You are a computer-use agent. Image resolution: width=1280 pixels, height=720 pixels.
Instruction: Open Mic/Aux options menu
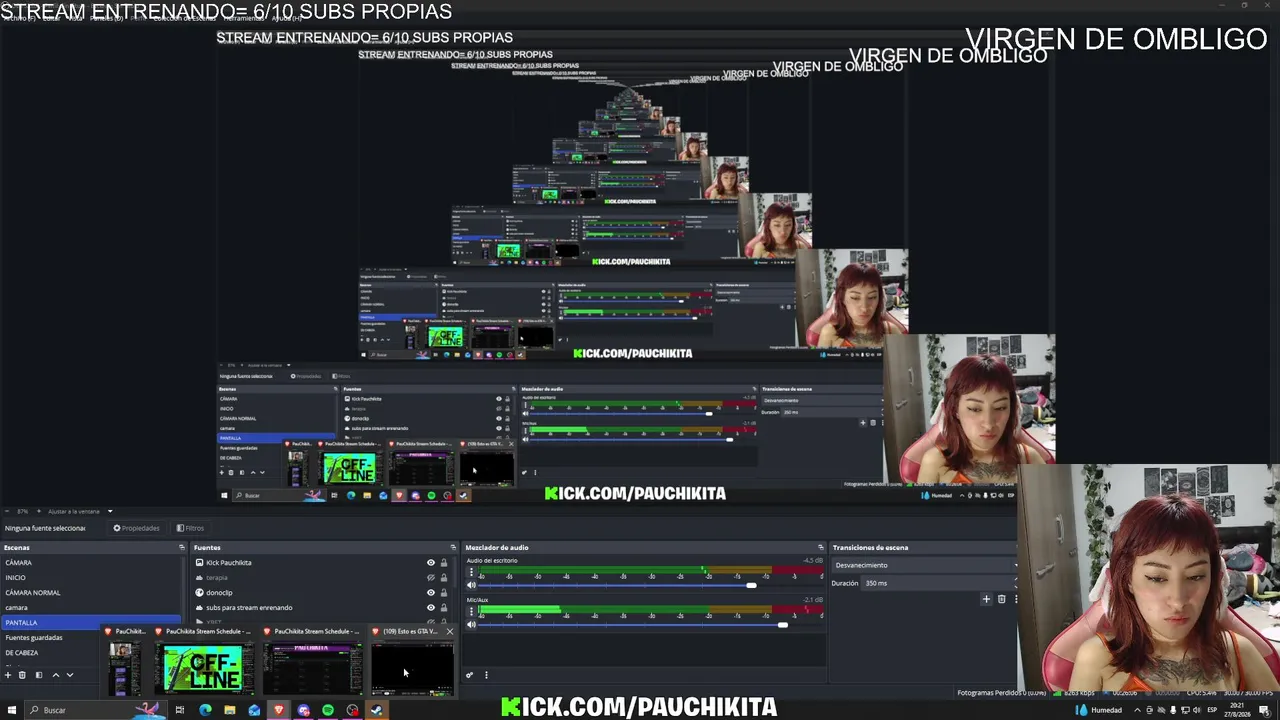click(472, 612)
